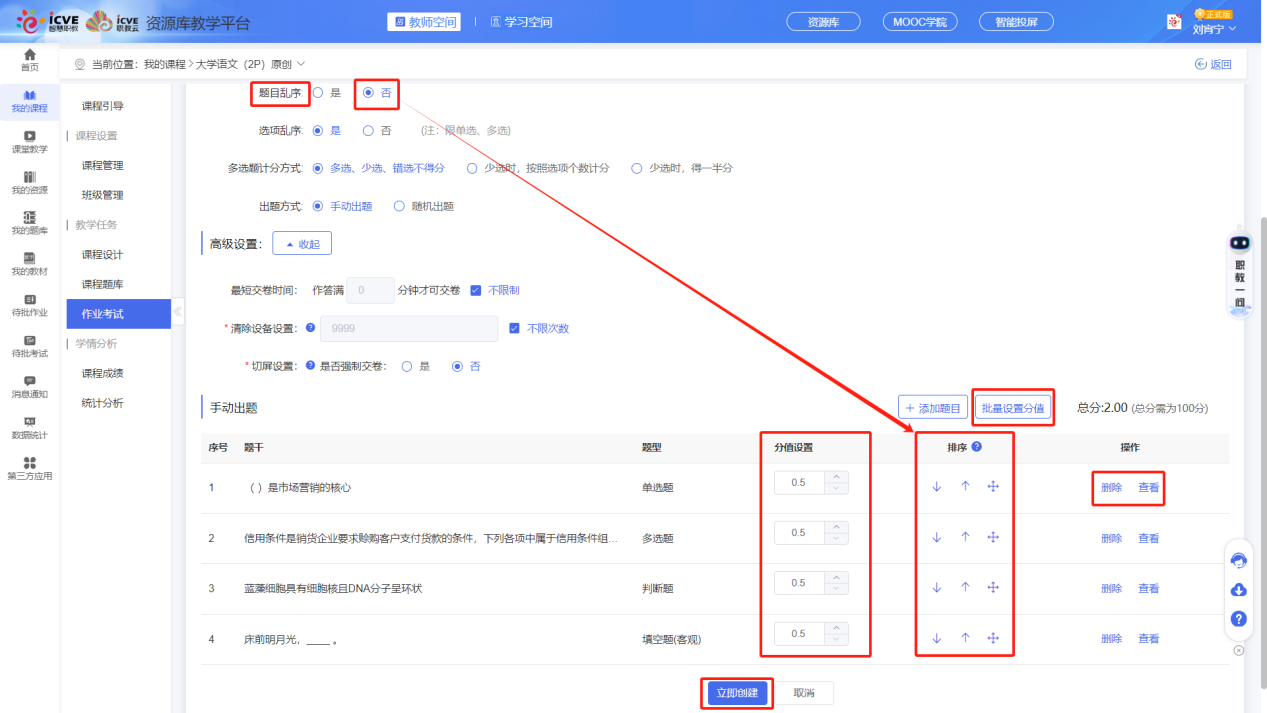Select 是 for 题目乱序 question shuffle
The image size is (1267, 713).
click(x=318, y=92)
